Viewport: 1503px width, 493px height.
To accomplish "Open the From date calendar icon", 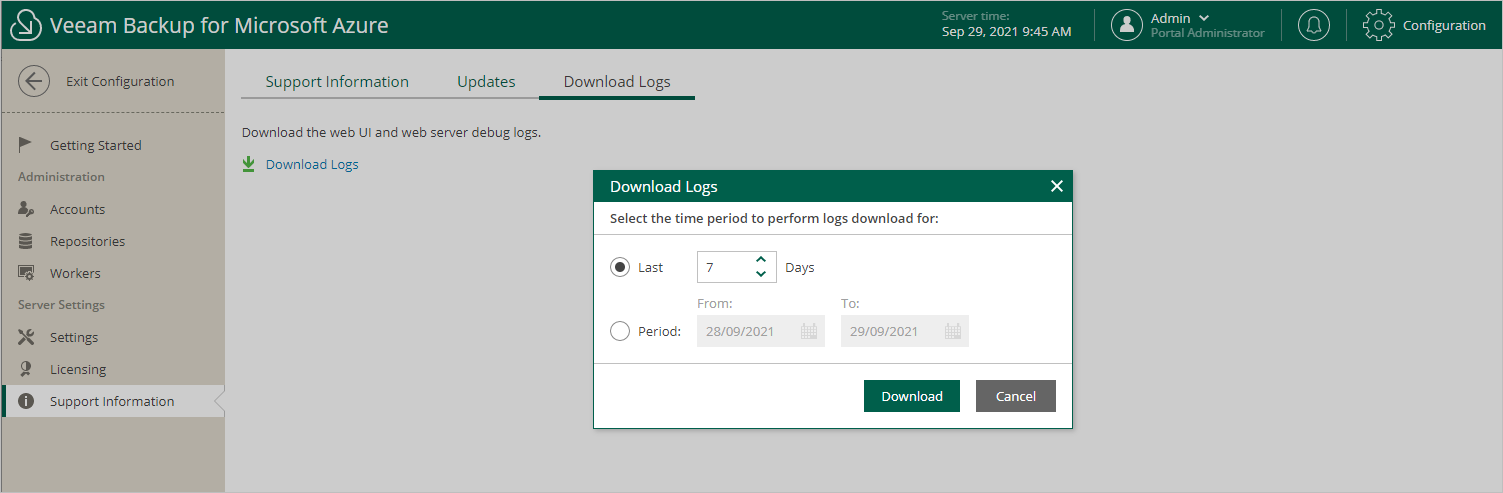I will [x=809, y=331].
